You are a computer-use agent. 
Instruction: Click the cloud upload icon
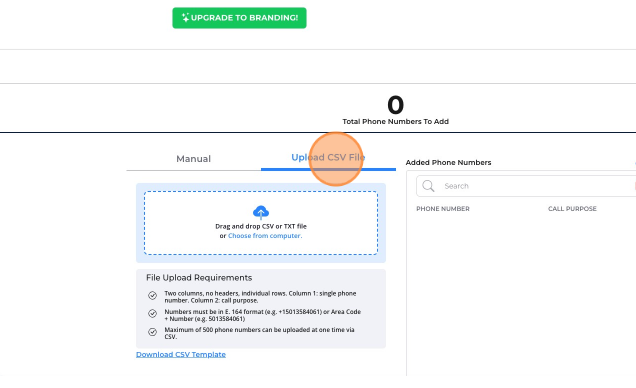[x=261, y=212]
